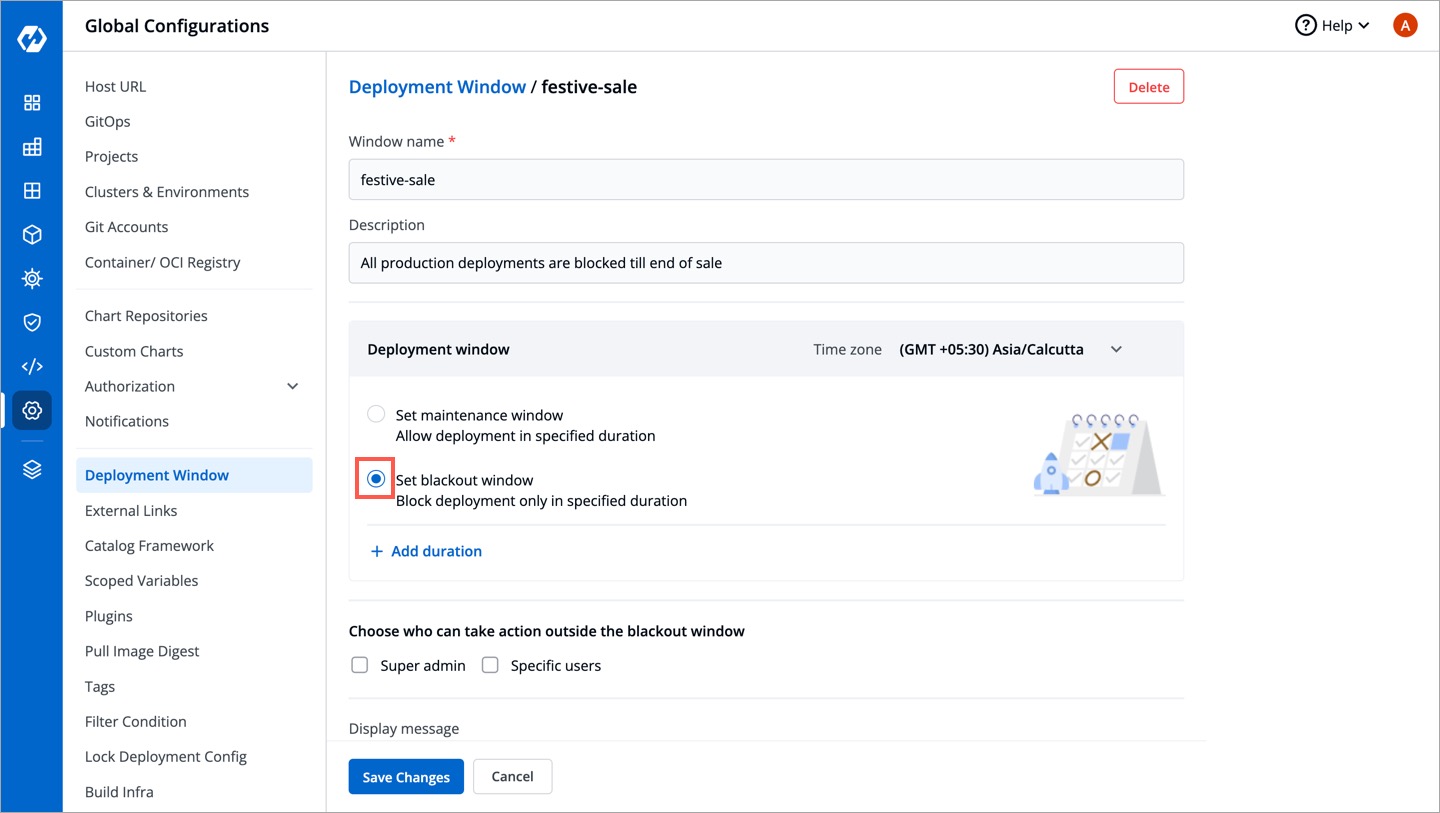Open the Stack Manager layers icon
1440x813 pixels.
pos(32,468)
